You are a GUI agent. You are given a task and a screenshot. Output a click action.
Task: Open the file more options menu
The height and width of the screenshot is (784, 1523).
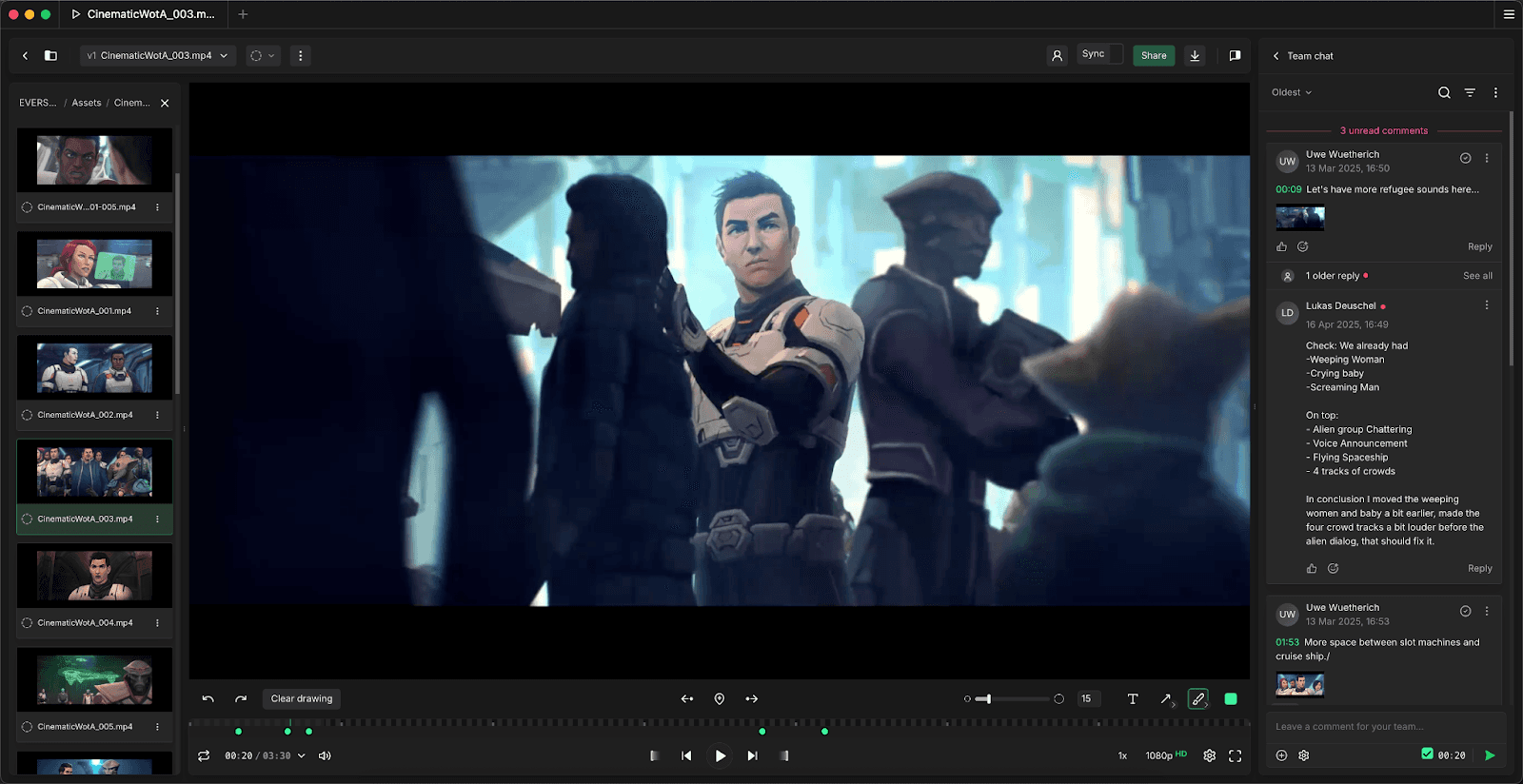(301, 55)
